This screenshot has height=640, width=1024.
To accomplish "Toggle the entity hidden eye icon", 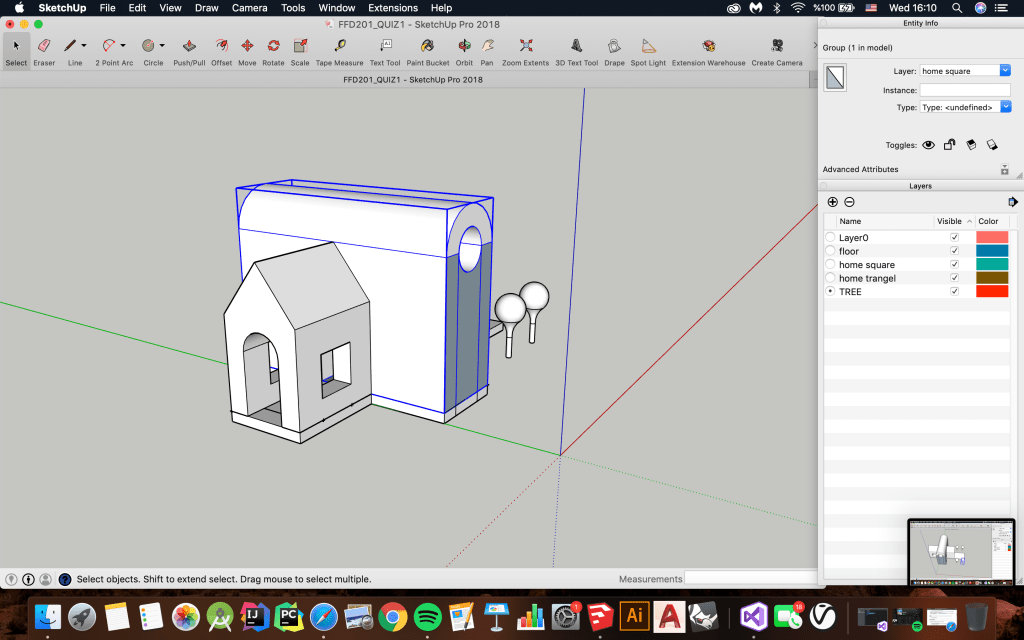I will click(x=928, y=145).
